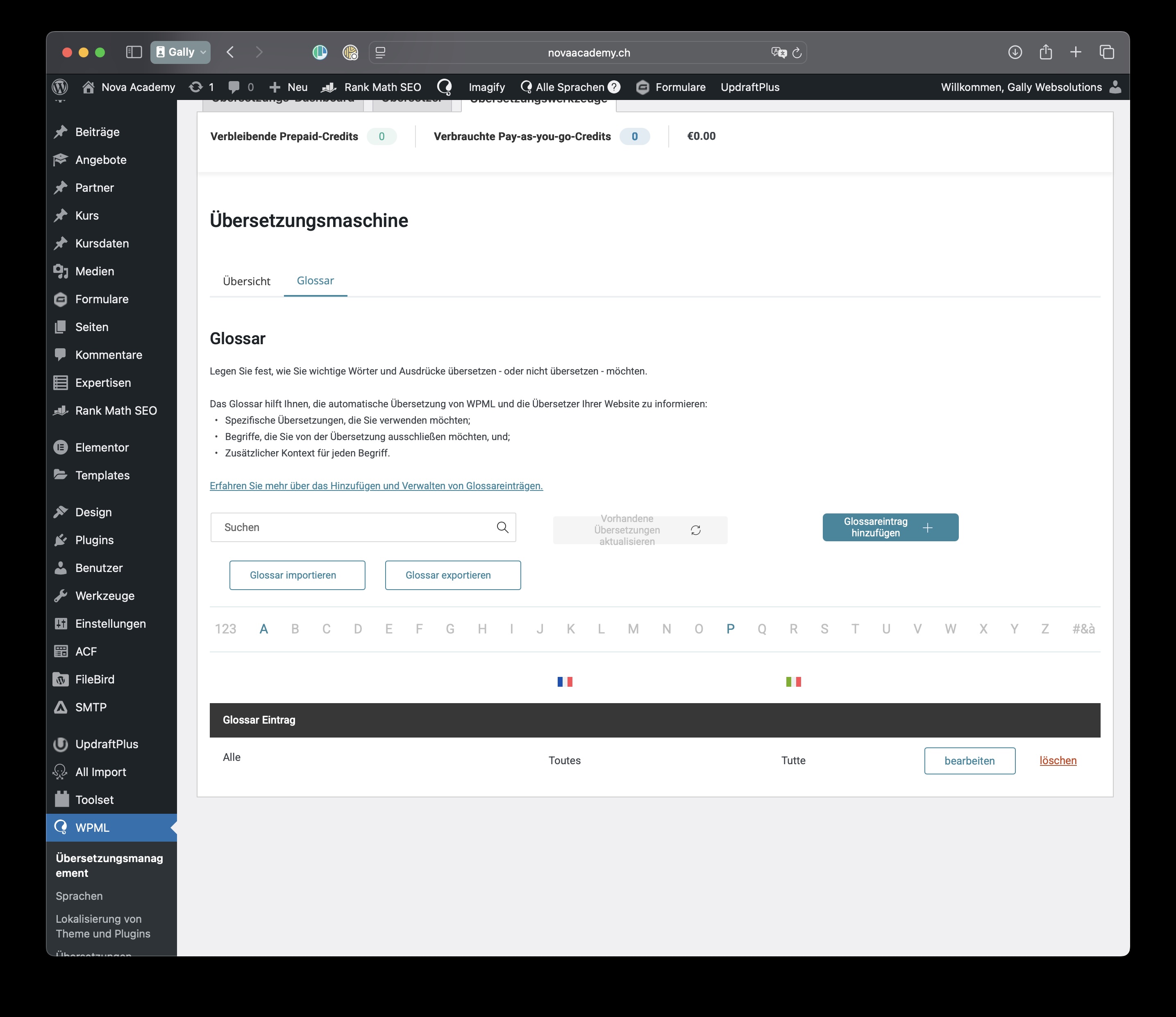Click the novaacademy.ch address bar
Image resolution: width=1176 pixels, height=1017 pixels.
pyautogui.click(x=588, y=53)
